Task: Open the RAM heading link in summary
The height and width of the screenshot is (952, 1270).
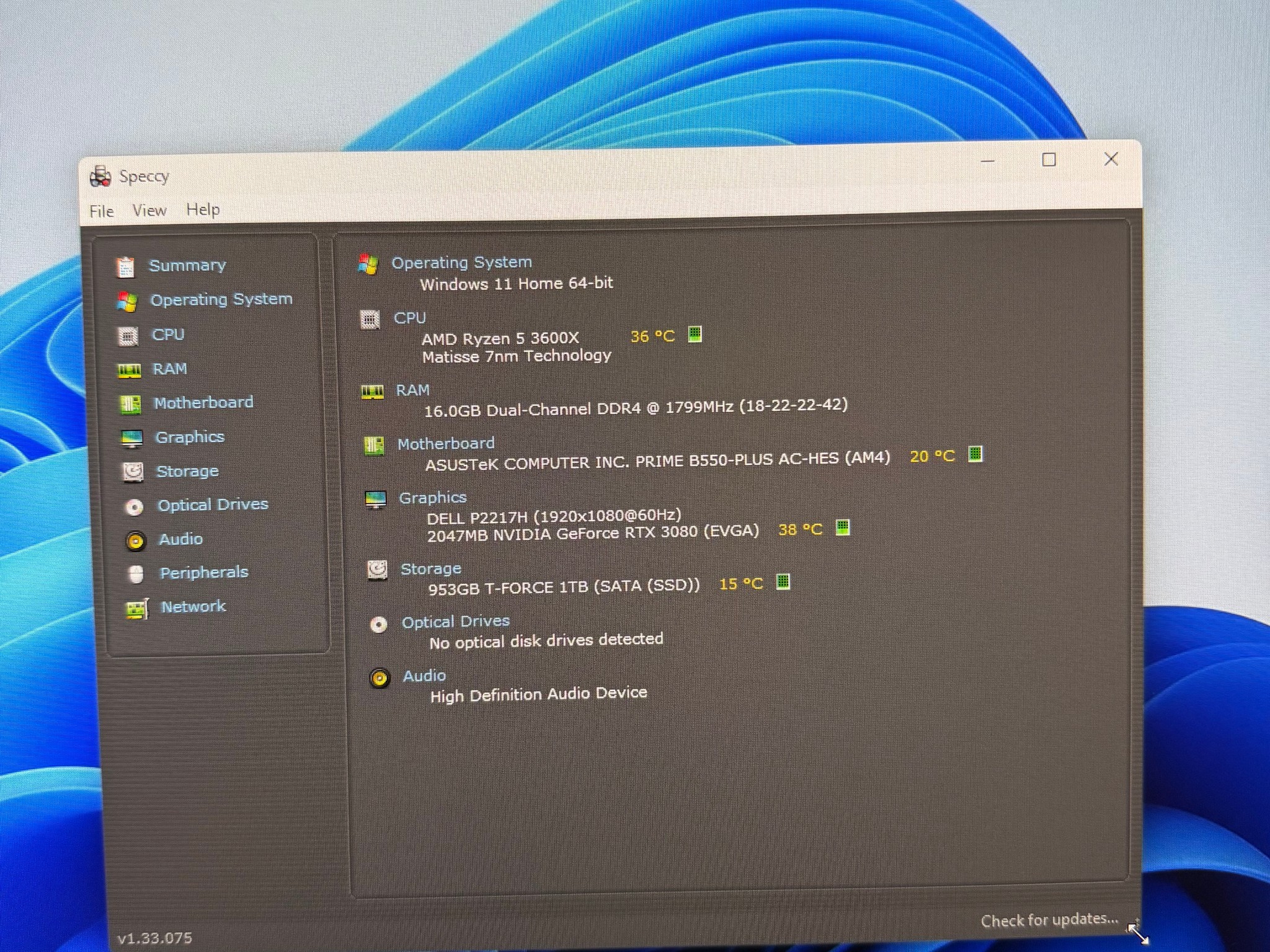Action: click(x=413, y=390)
